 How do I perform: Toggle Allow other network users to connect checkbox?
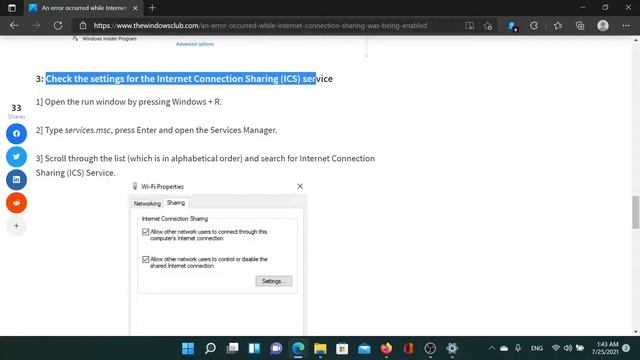tap(145, 232)
